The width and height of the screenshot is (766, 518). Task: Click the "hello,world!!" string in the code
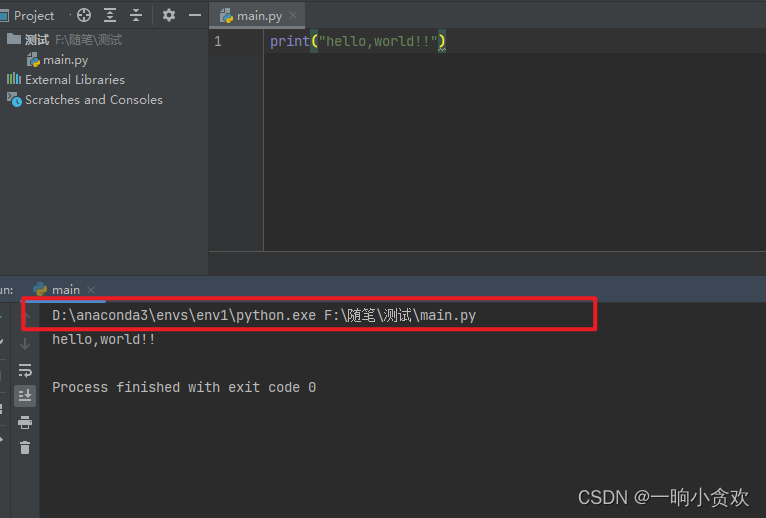[x=378, y=41]
